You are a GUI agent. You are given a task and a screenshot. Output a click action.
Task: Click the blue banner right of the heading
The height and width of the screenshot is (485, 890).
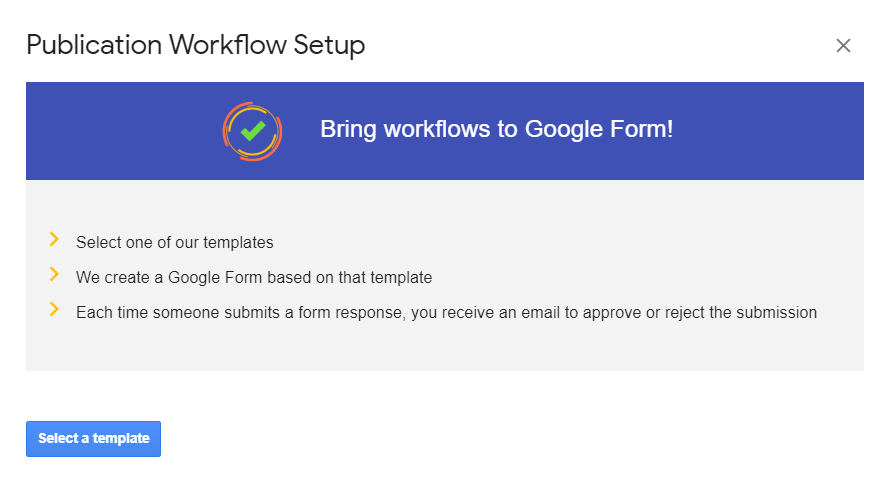tap(770, 131)
